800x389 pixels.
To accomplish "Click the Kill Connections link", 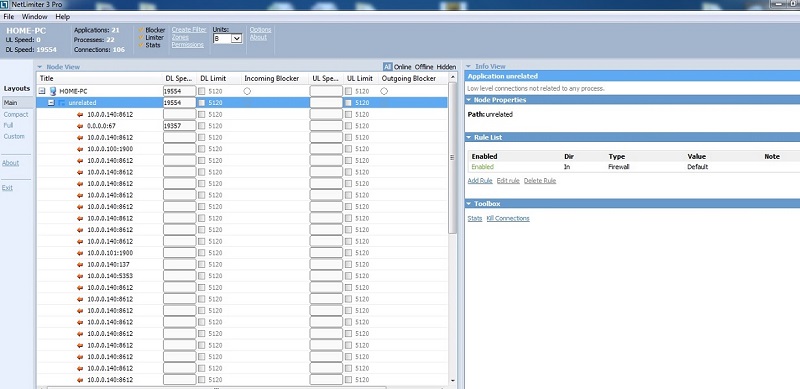I will [508, 218].
